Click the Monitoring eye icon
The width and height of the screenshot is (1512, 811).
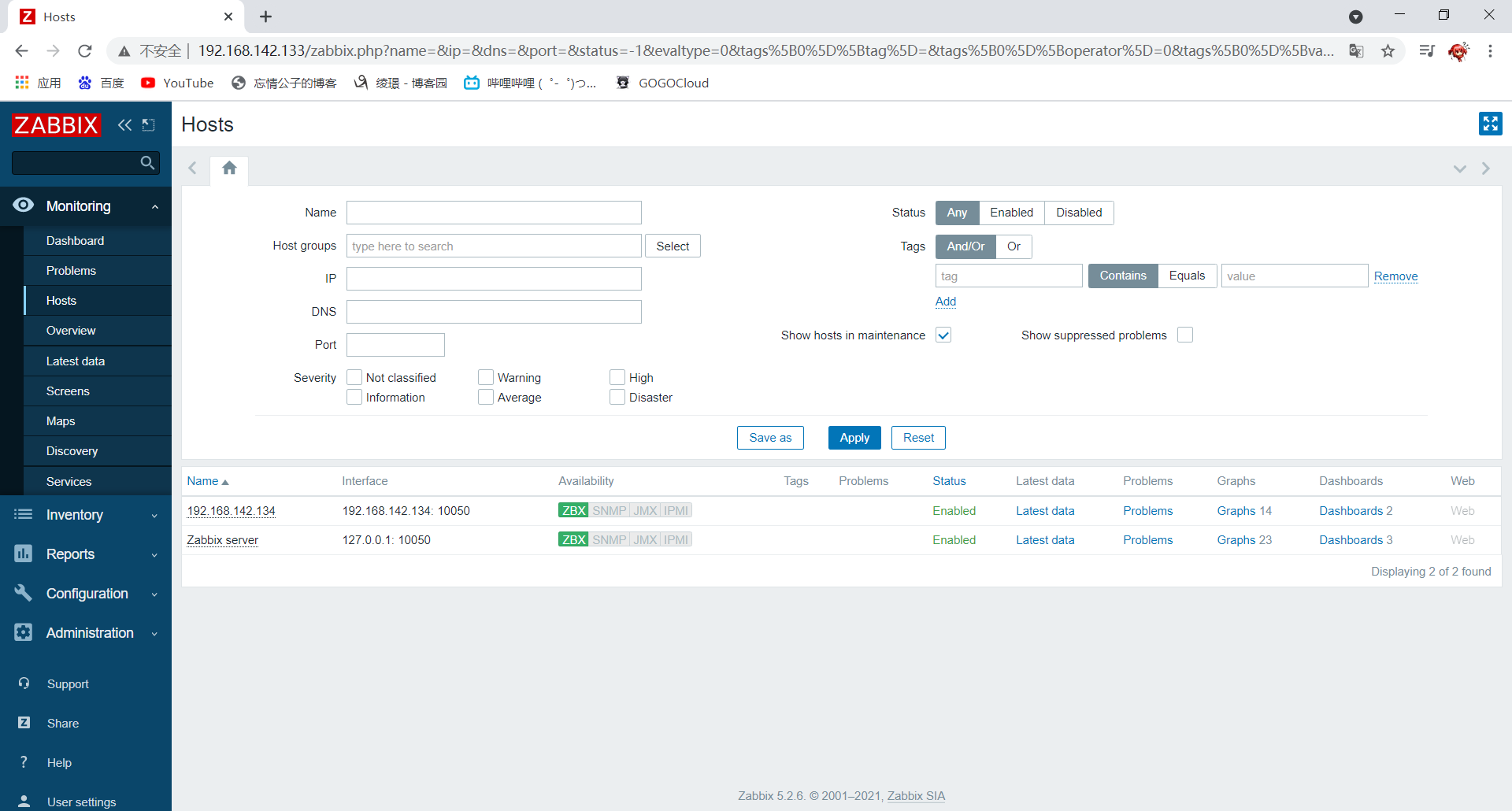[x=24, y=205]
